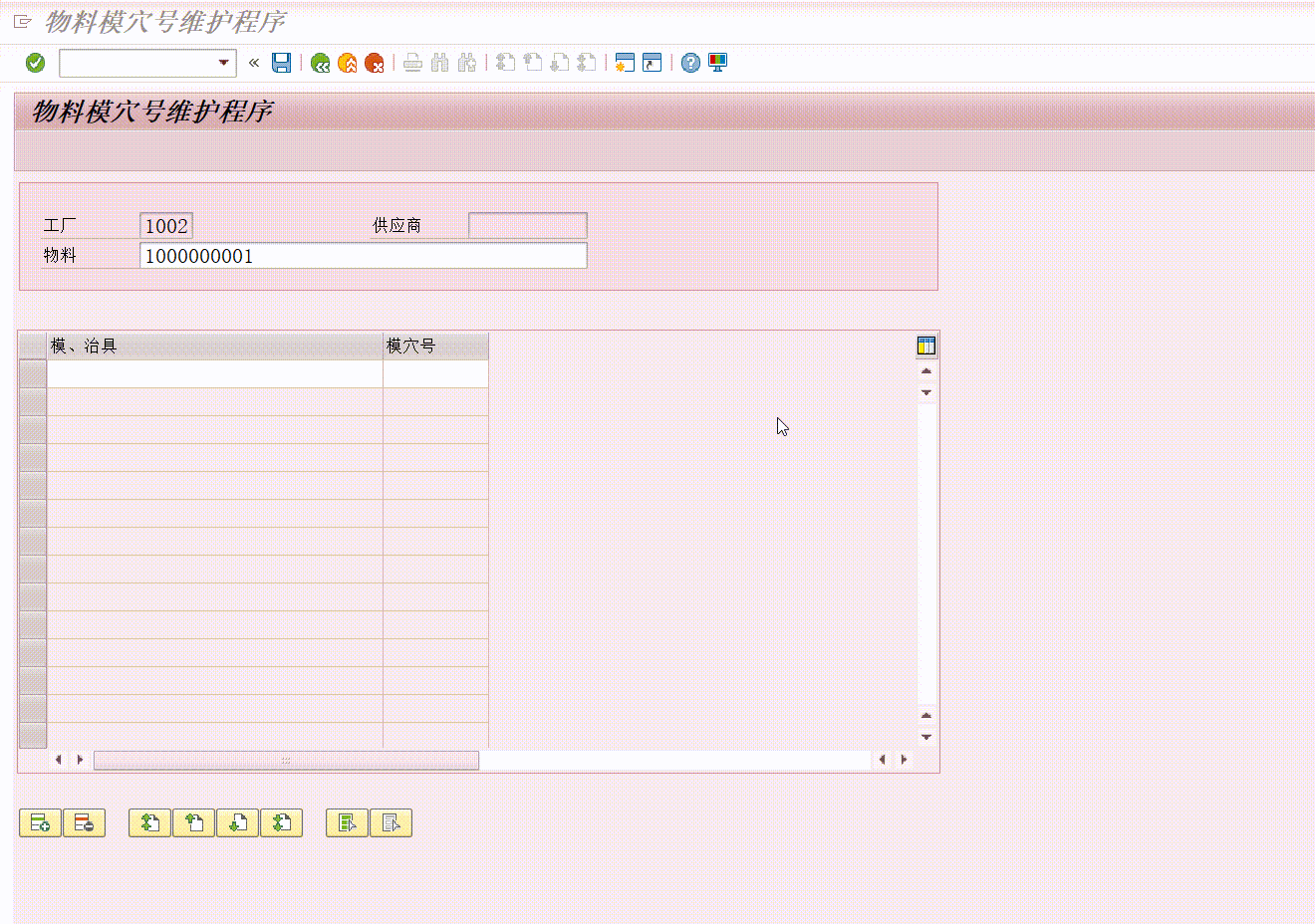Go to previous page with bottom button
This screenshot has width=1315, height=924.
[193, 823]
